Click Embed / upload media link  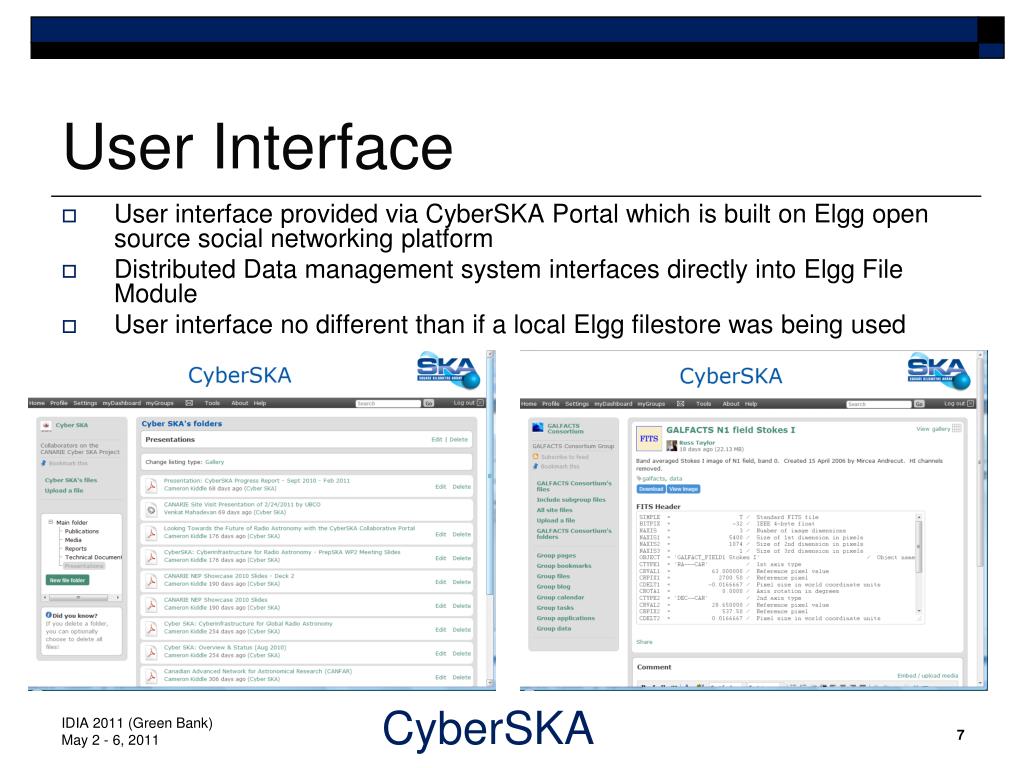927,675
